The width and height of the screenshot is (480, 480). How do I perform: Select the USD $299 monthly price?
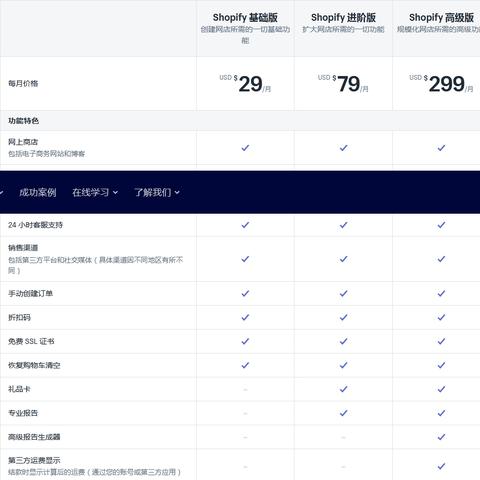point(441,84)
